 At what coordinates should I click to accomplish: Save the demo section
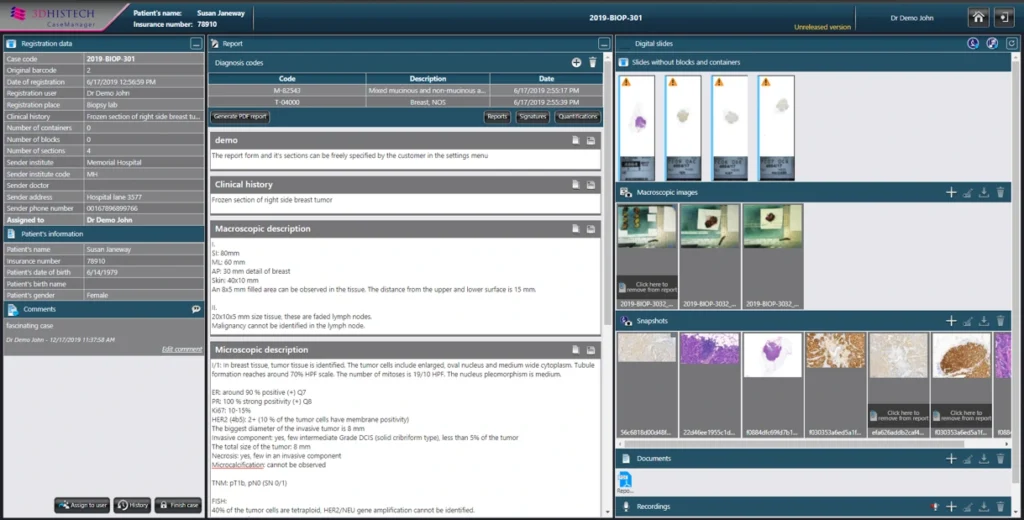pyautogui.click(x=591, y=140)
